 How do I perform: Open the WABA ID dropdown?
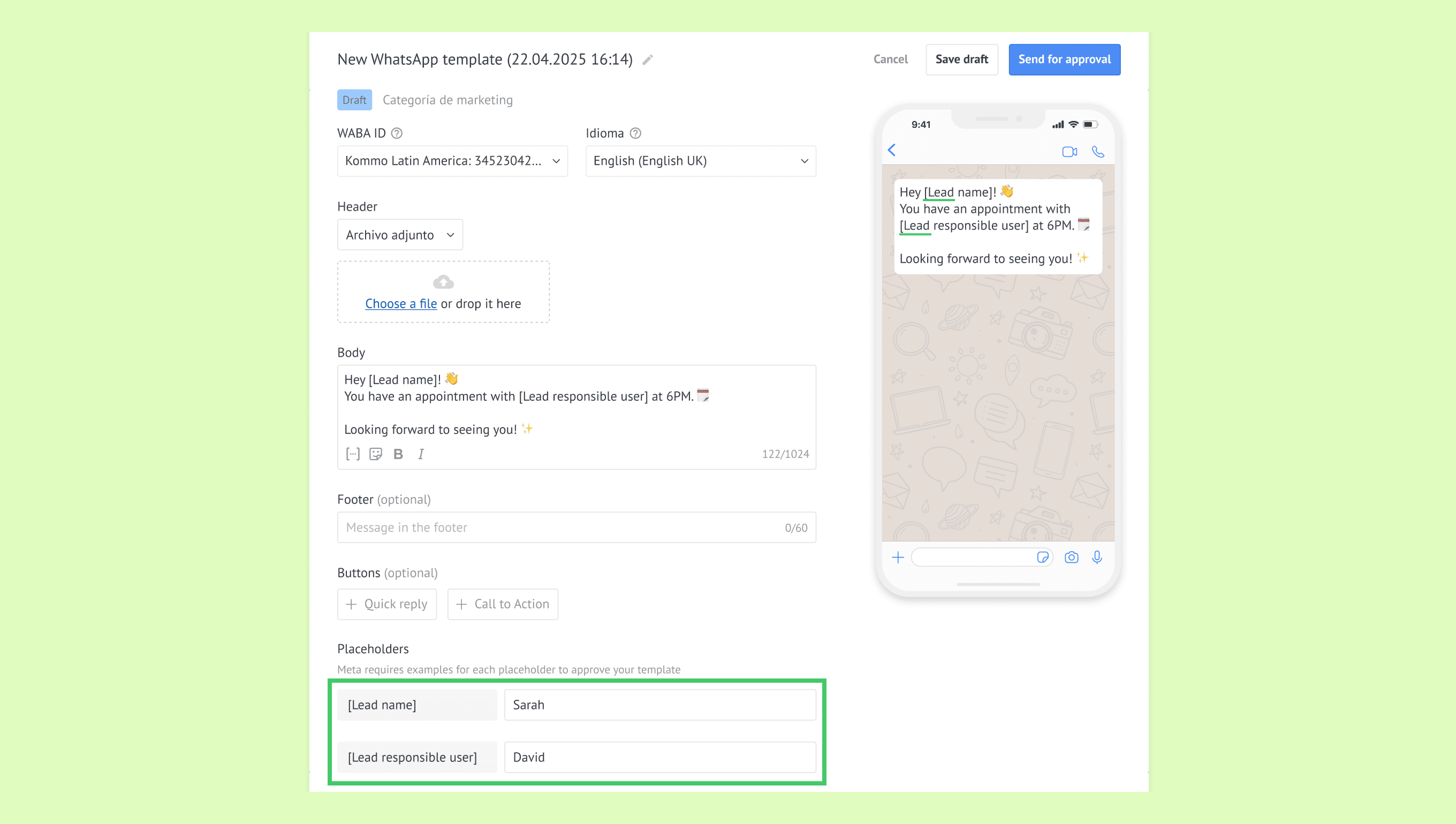pos(452,161)
